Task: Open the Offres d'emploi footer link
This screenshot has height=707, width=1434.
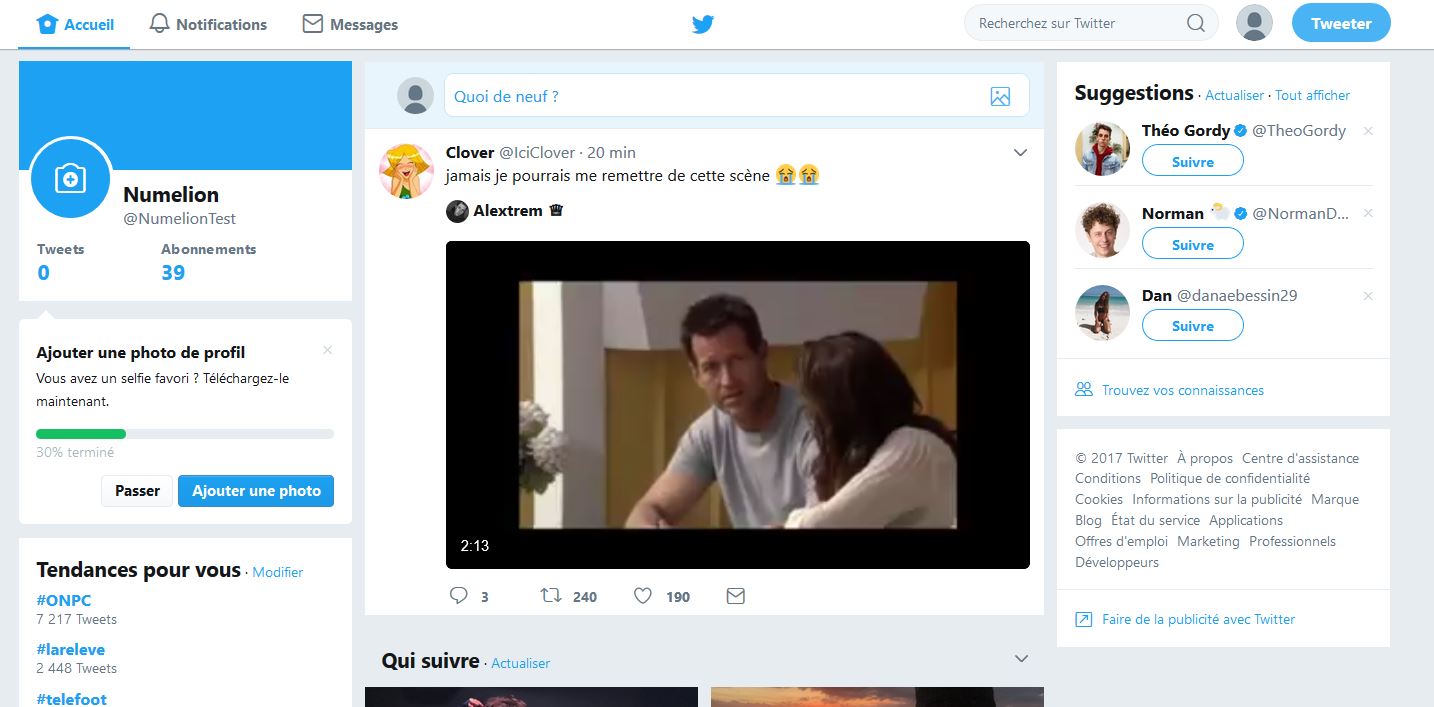Action: pyautogui.click(x=1121, y=541)
